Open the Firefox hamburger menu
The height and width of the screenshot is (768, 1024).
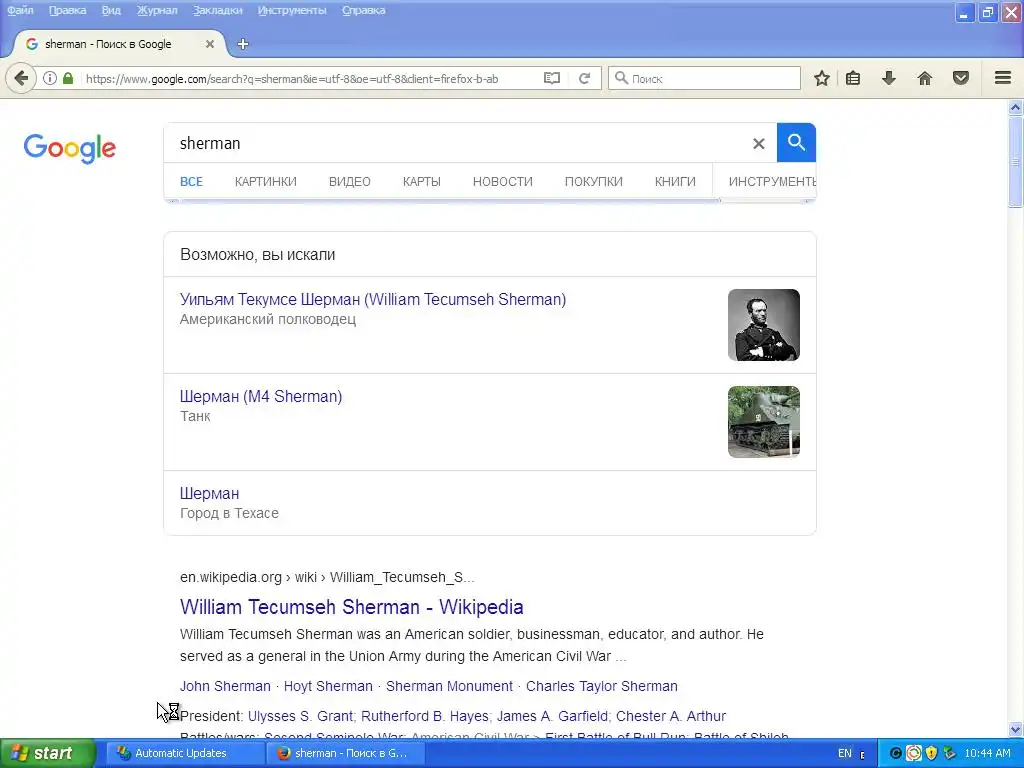pyautogui.click(x=1003, y=78)
